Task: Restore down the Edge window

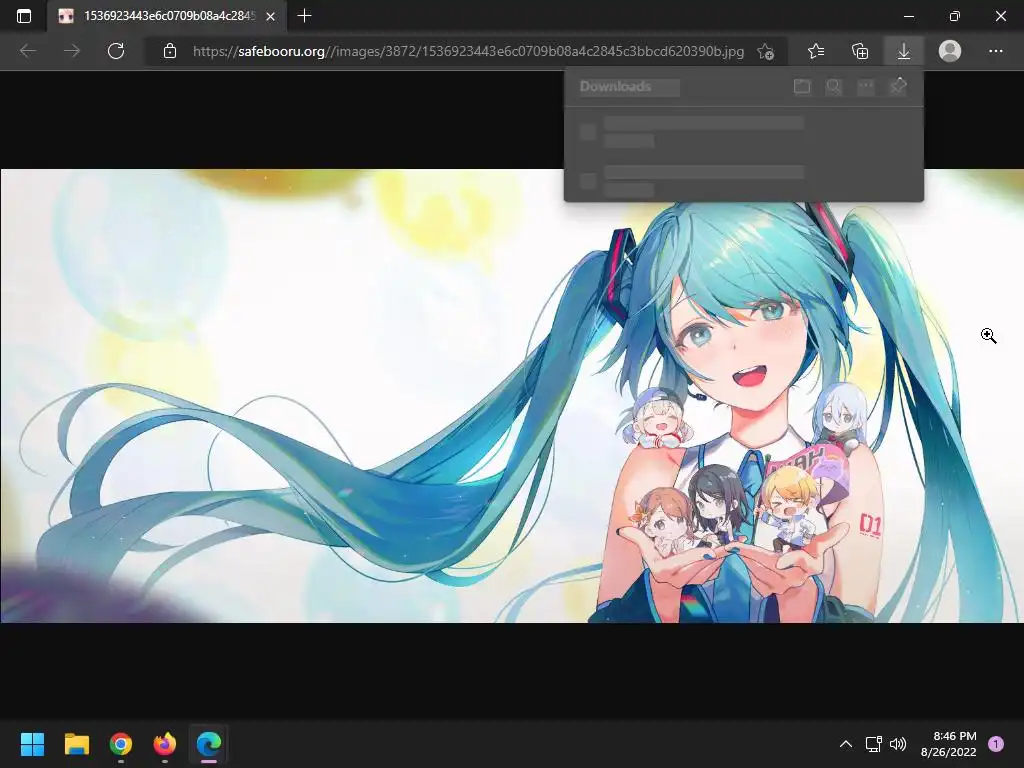Action: coord(955,16)
